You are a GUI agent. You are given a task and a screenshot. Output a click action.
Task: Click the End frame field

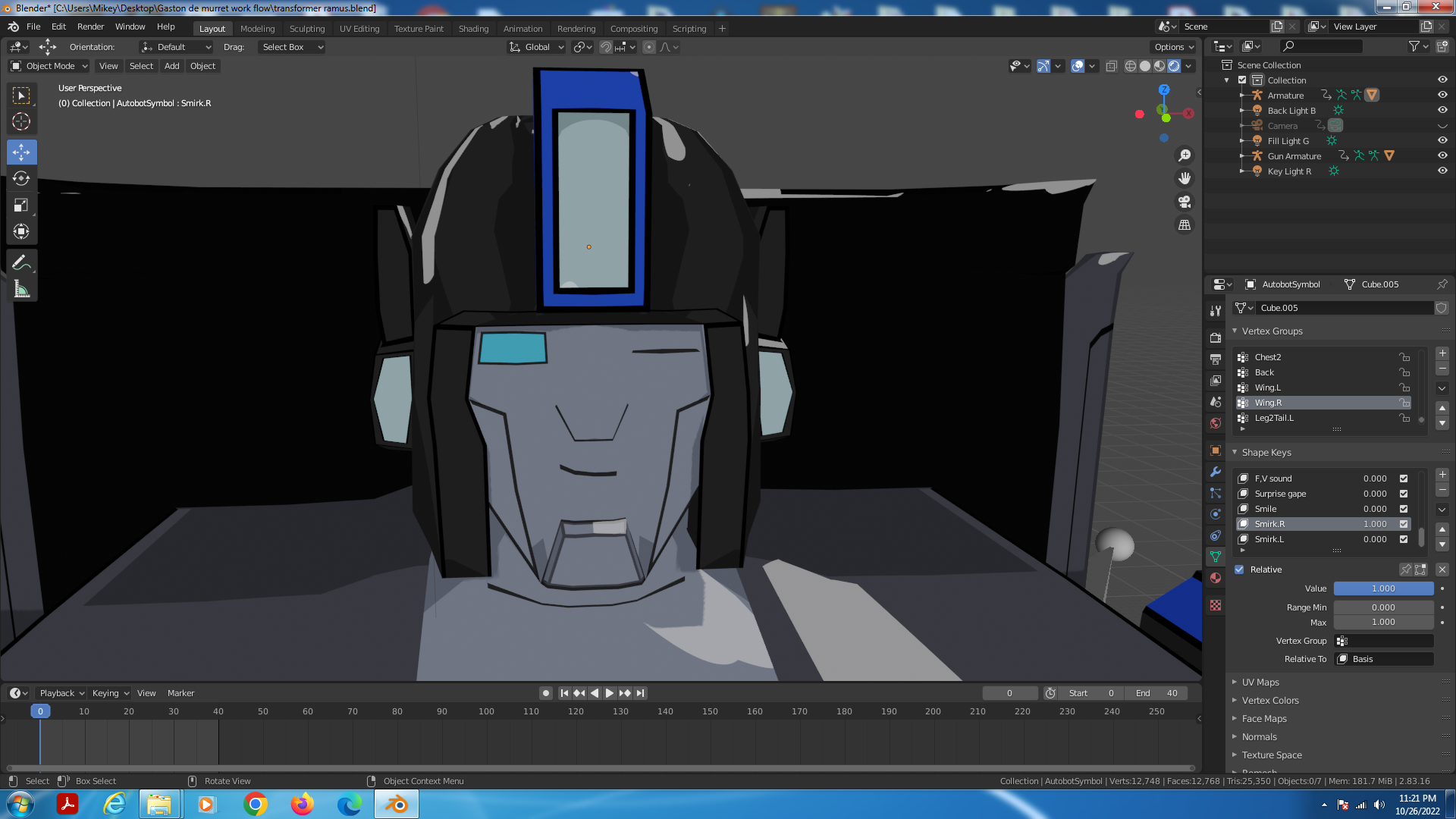1156,693
